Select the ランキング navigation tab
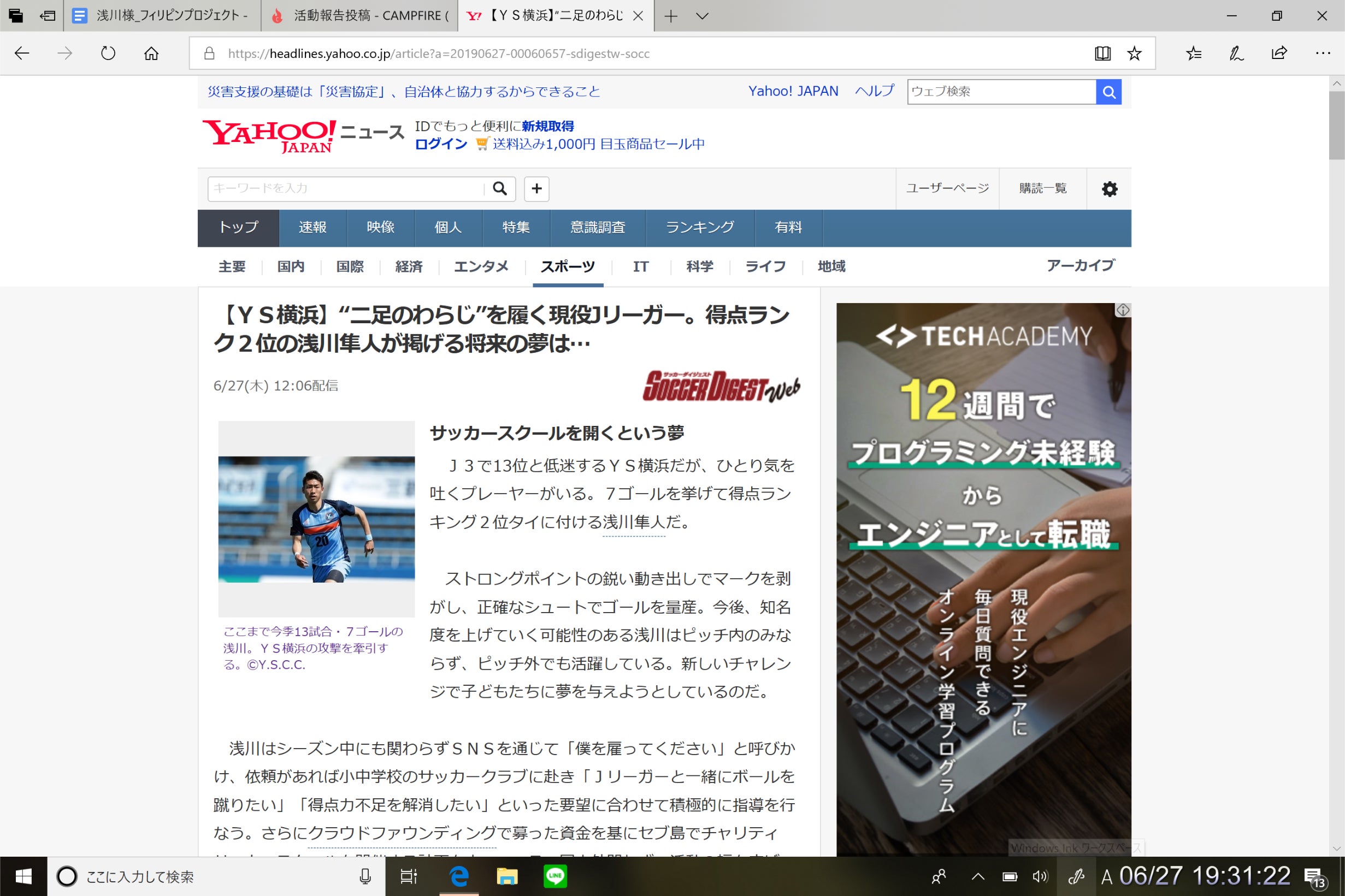Viewport: 1345px width, 896px height. point(700,228)
